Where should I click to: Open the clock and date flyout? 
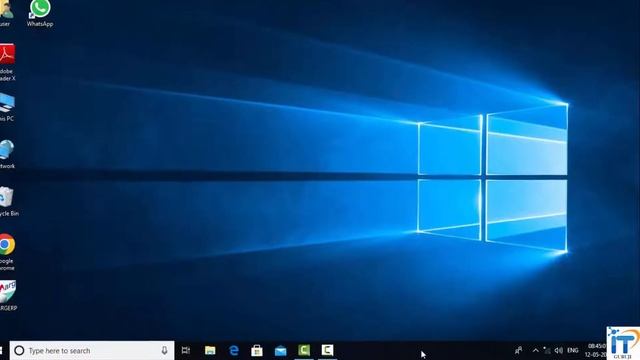[x=596, y=350]
